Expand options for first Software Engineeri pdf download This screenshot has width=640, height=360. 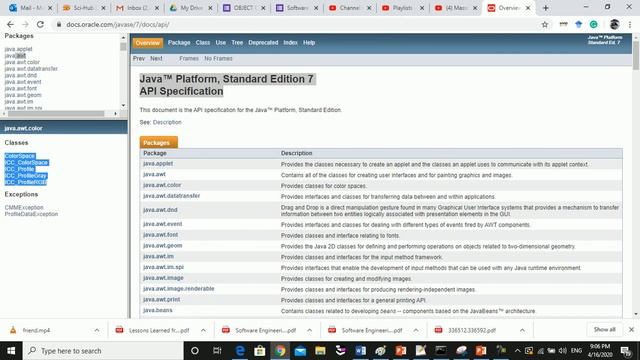(309, 330)
